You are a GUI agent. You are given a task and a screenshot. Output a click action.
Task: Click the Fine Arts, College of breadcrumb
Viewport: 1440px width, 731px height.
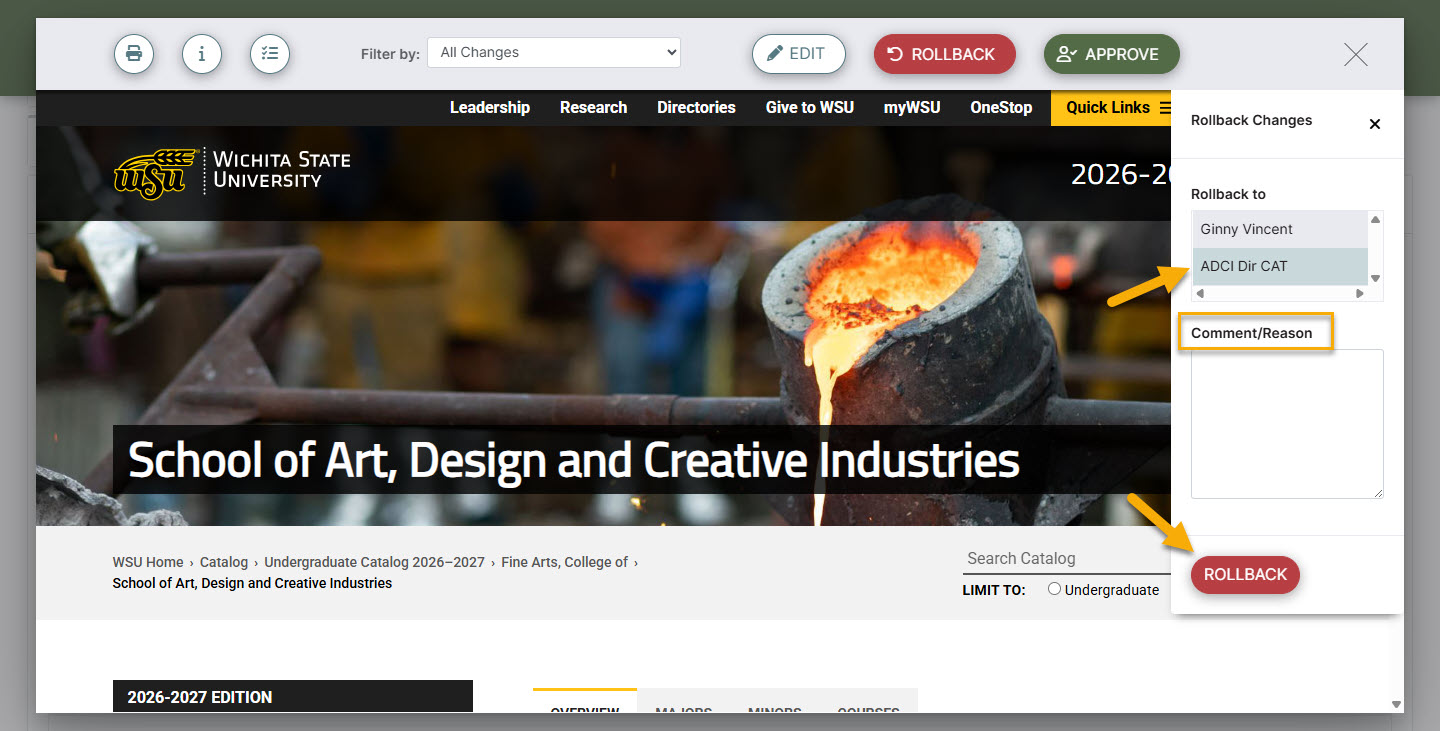[x=565, y=562]
